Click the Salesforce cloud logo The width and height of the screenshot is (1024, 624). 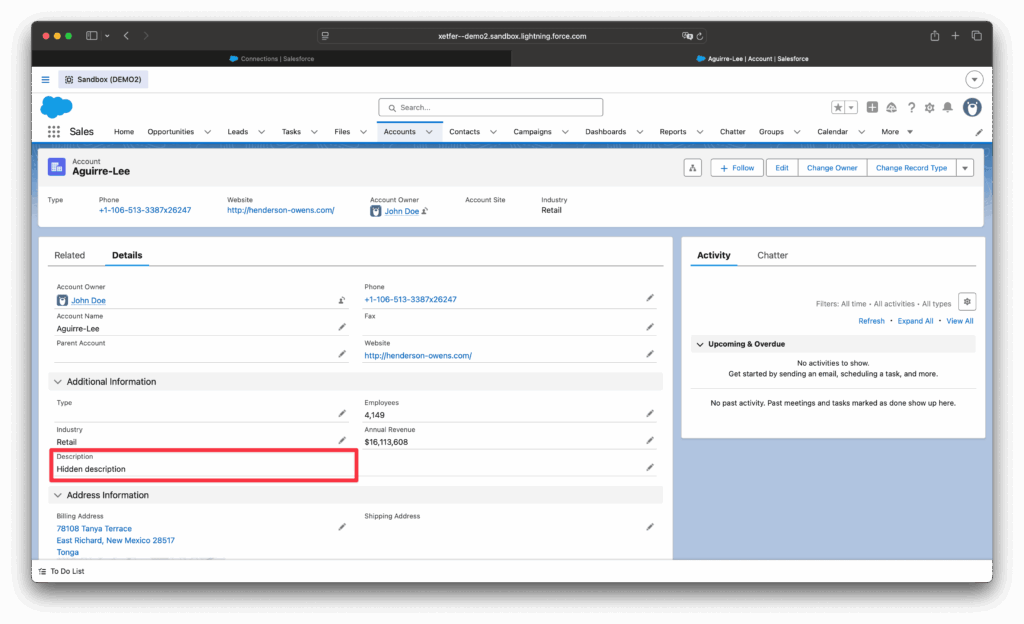coord(57,106)
